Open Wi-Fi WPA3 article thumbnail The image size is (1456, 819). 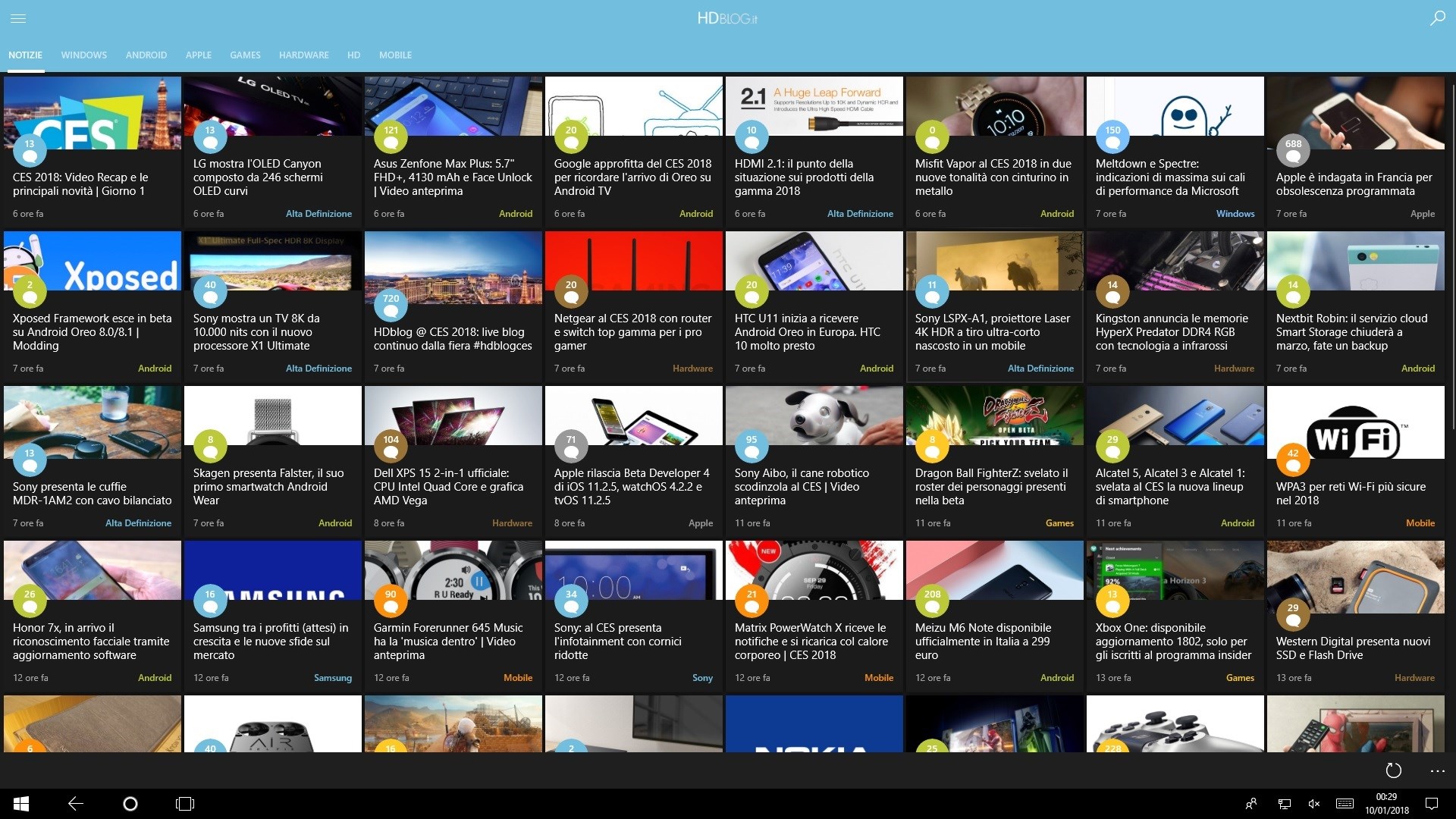1355,422
